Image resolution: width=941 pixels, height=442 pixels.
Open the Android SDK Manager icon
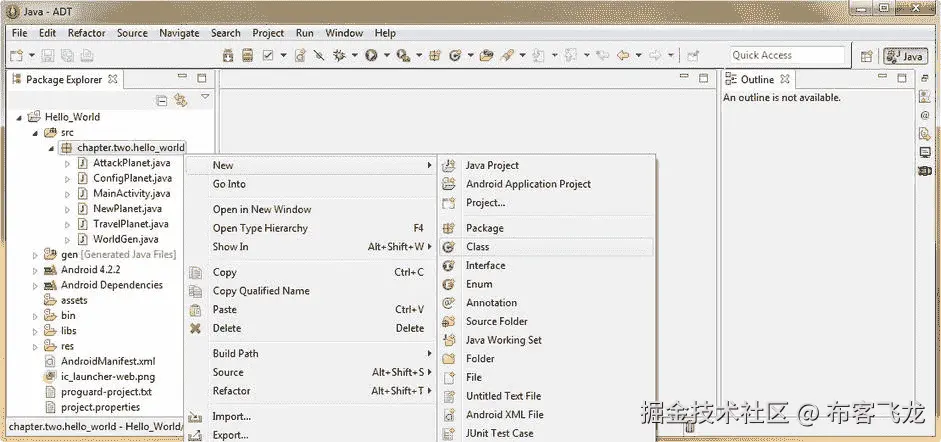tap(228, 55)
